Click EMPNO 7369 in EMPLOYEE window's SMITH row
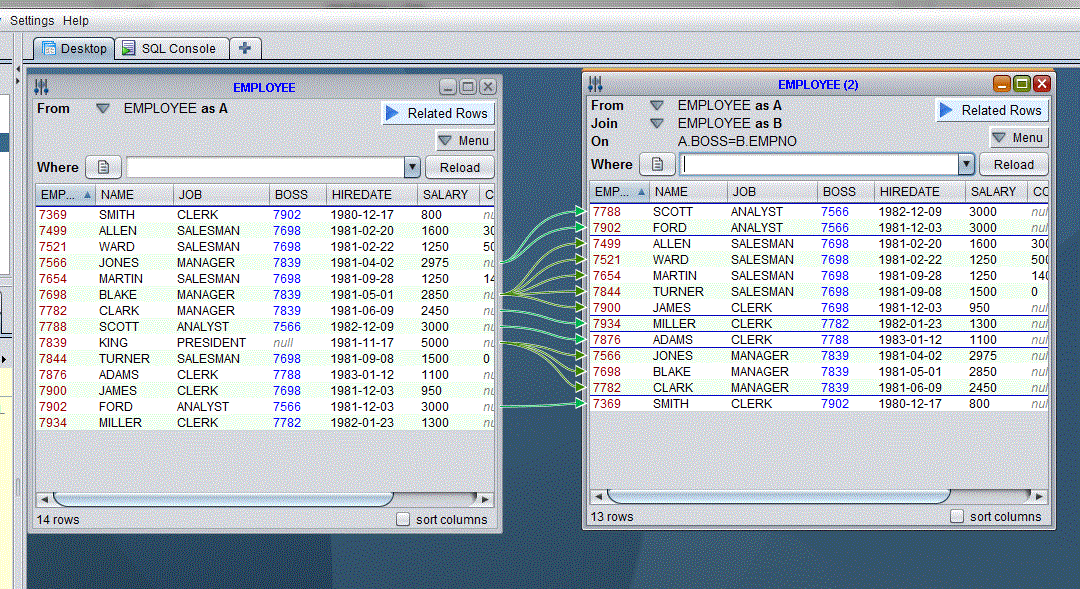Viewport: 1080px width, 589px height. pyautogui.click(x=53, y=215)
